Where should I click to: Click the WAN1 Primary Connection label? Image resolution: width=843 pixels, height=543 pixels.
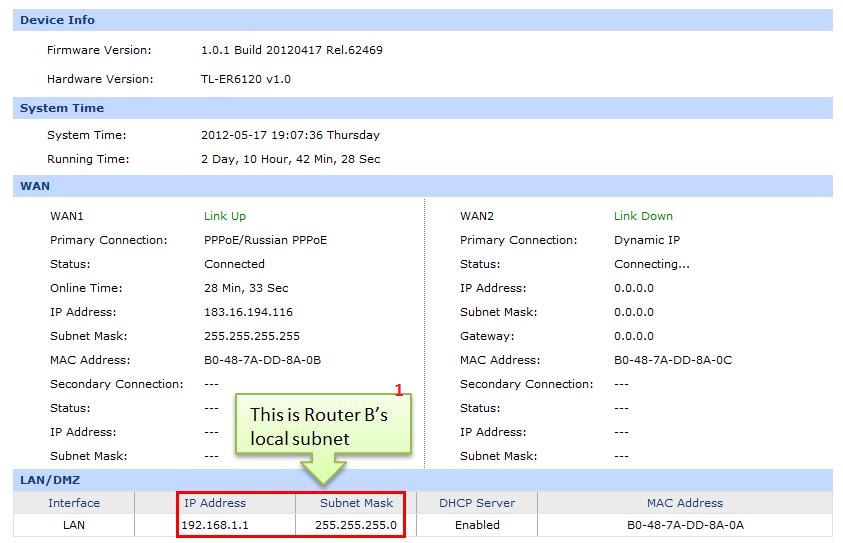click(x=109, y=240)
